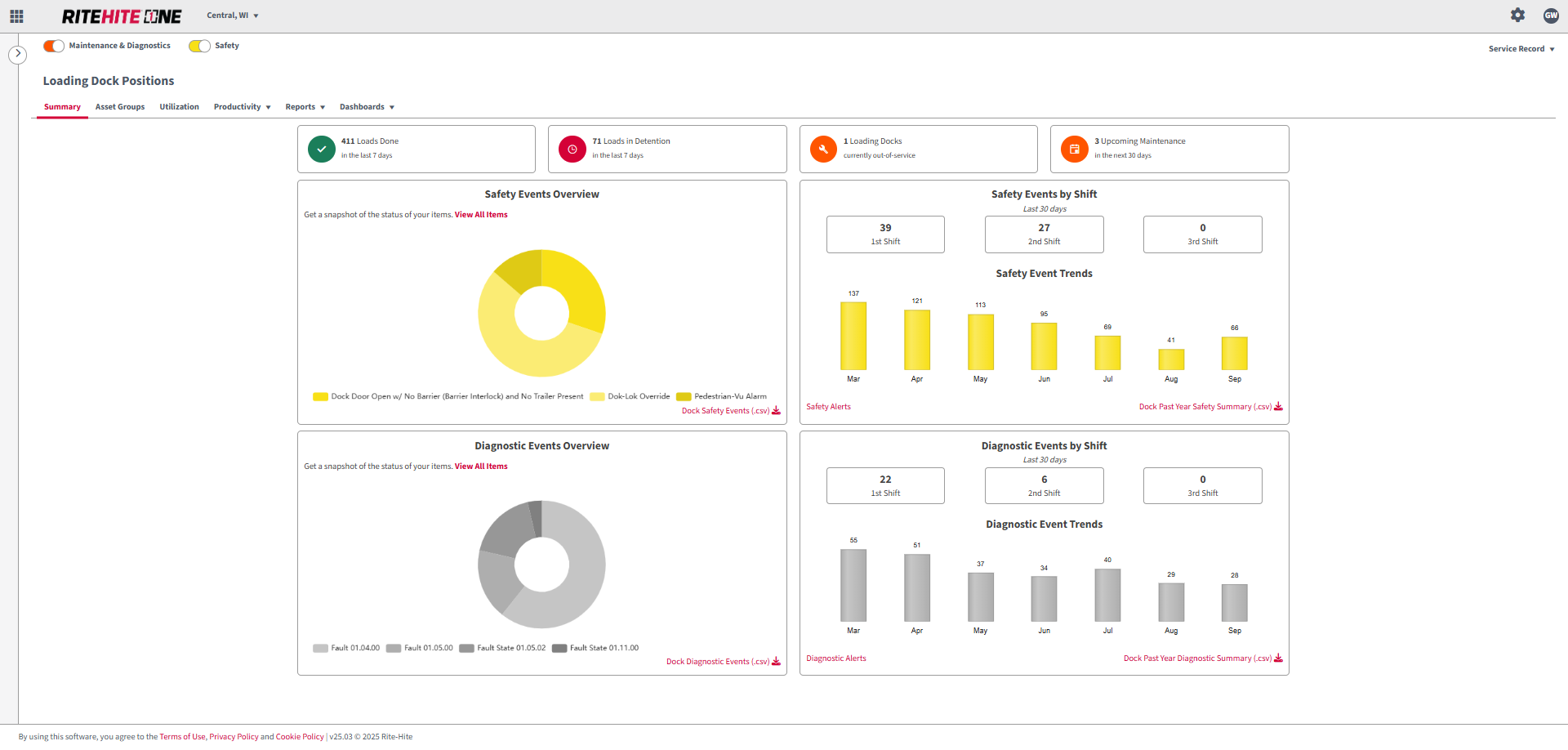Open the Utilization tab

[x=179, y=107]
